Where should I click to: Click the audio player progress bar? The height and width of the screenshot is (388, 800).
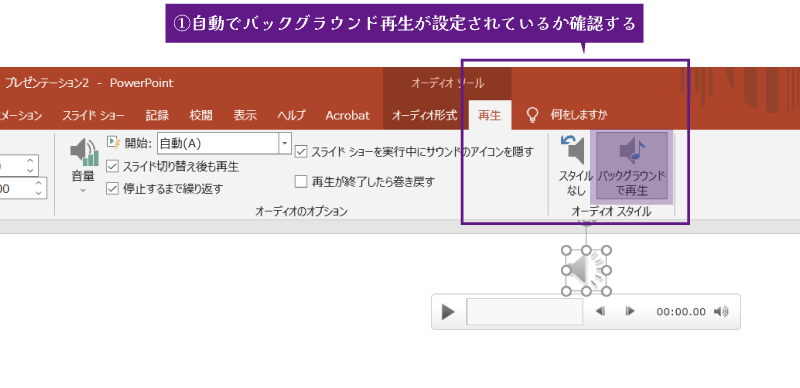tap(524, 311)
